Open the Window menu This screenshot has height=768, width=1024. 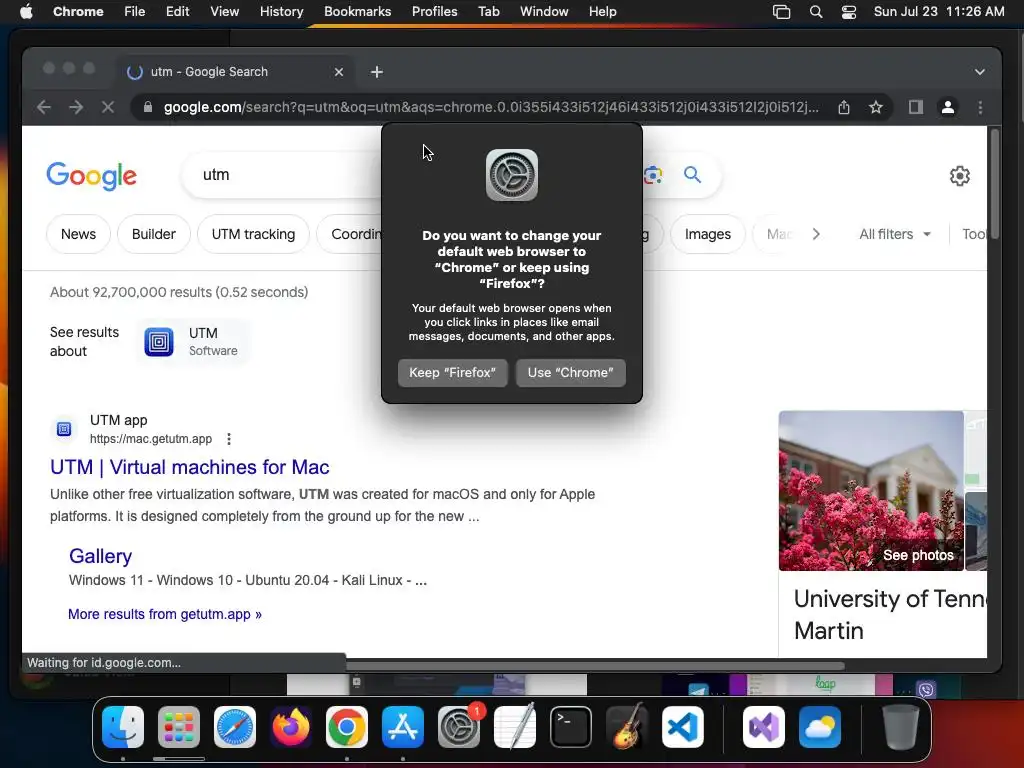544,11
